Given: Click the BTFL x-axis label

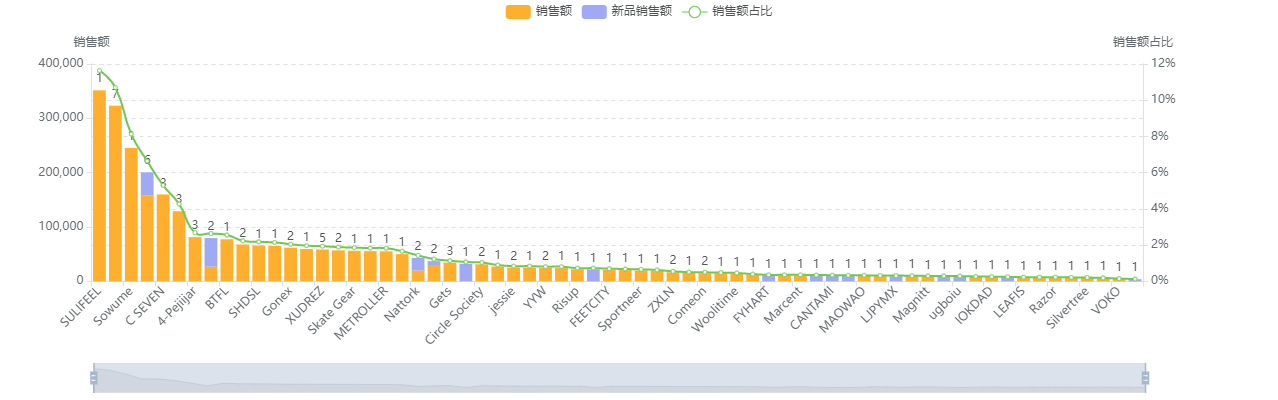Looking at the screenshot, I should [217, 298].
